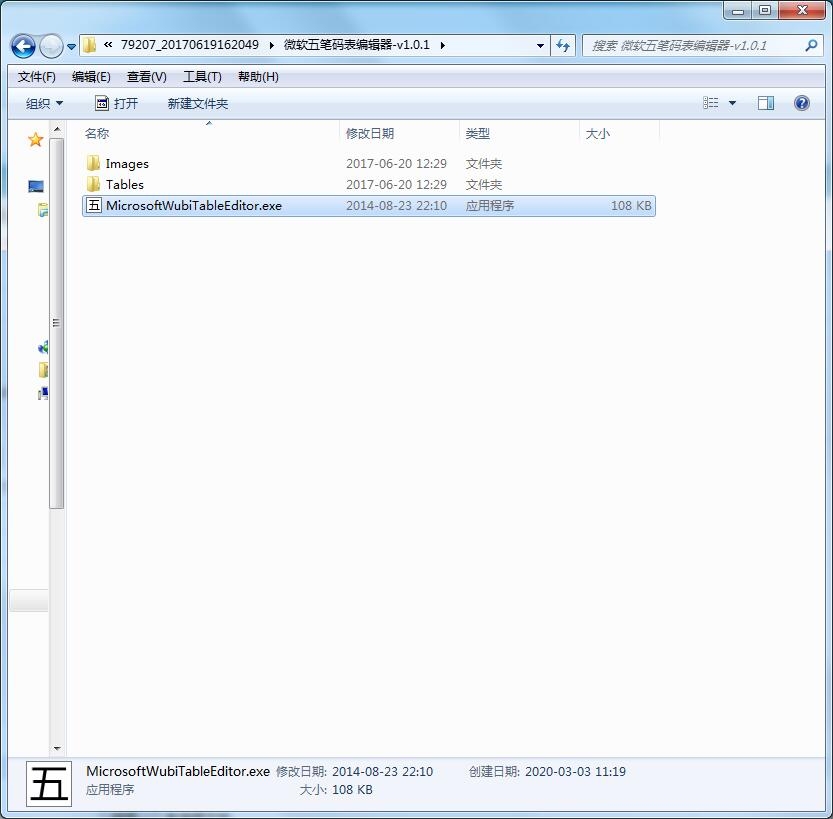Open Help with the question mark icon
This screenshot has width=833, height=819.
(x=802, y=103)
